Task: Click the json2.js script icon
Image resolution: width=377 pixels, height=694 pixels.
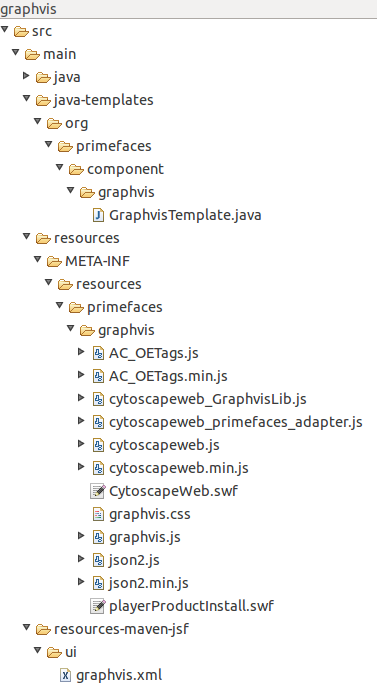Action: (98, 560)
